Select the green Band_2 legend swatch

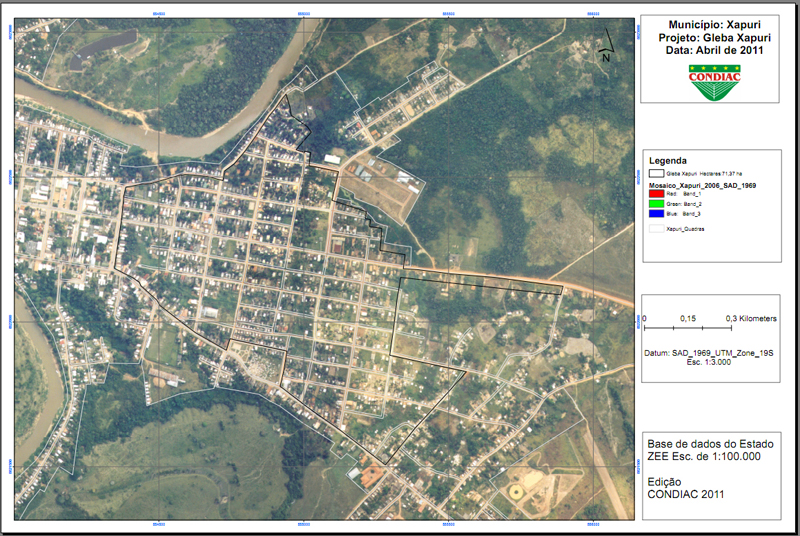click(656, 203)
